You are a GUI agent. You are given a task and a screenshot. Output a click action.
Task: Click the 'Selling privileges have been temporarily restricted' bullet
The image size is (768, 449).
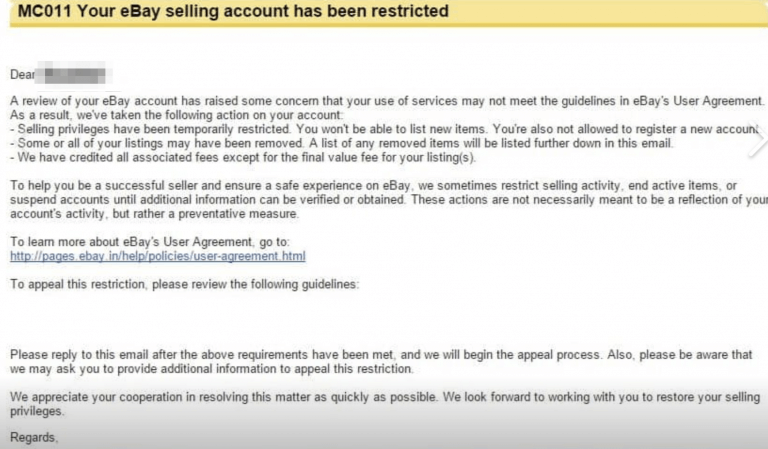(384, 129)
